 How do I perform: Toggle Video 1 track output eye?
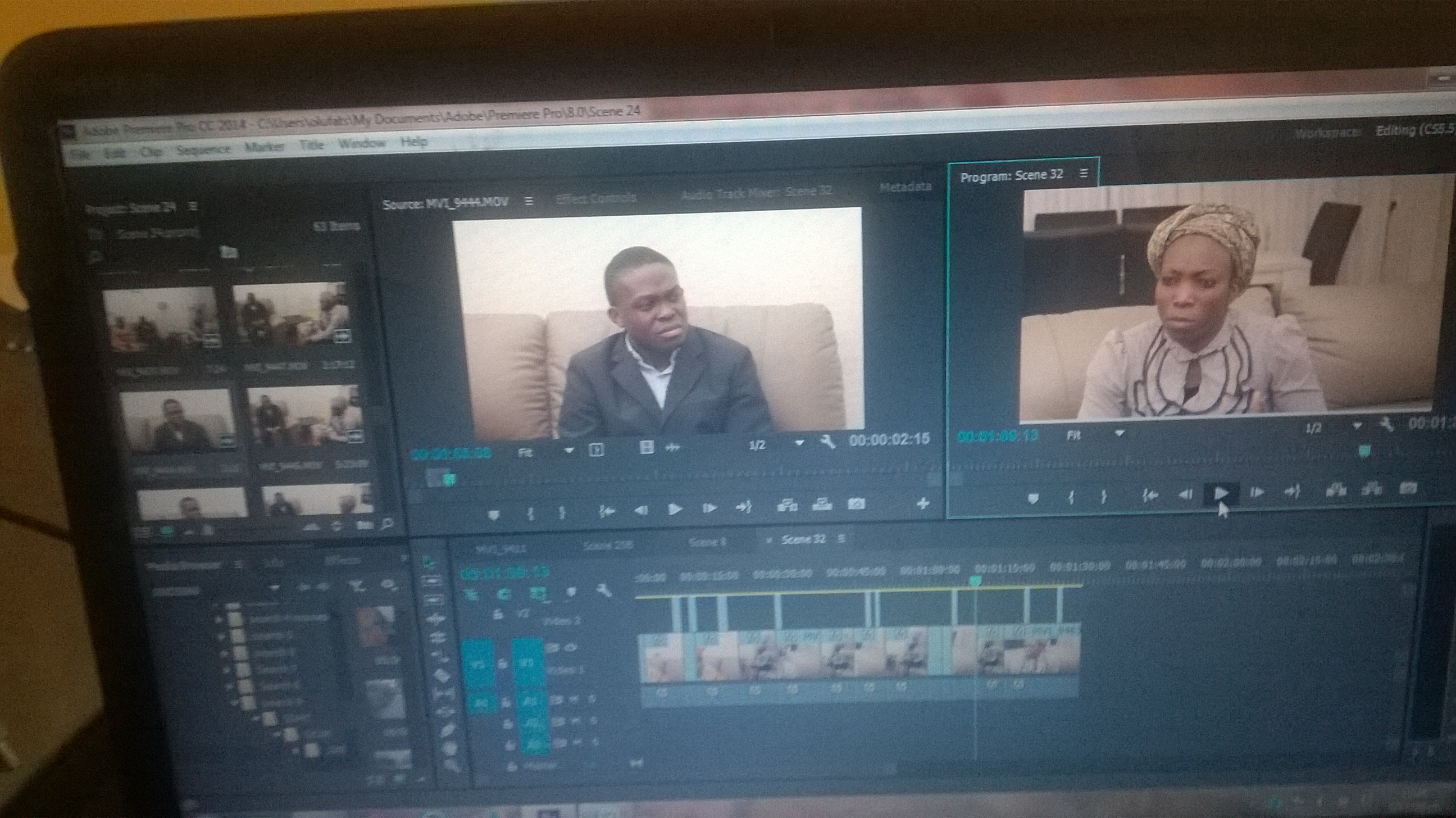(x=570, y=648)
